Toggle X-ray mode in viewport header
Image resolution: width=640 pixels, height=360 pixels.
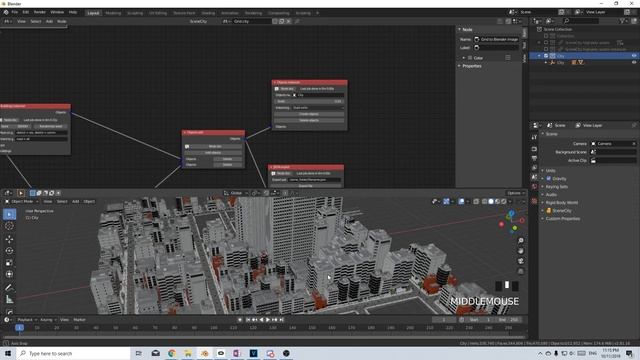coord(476,201)
